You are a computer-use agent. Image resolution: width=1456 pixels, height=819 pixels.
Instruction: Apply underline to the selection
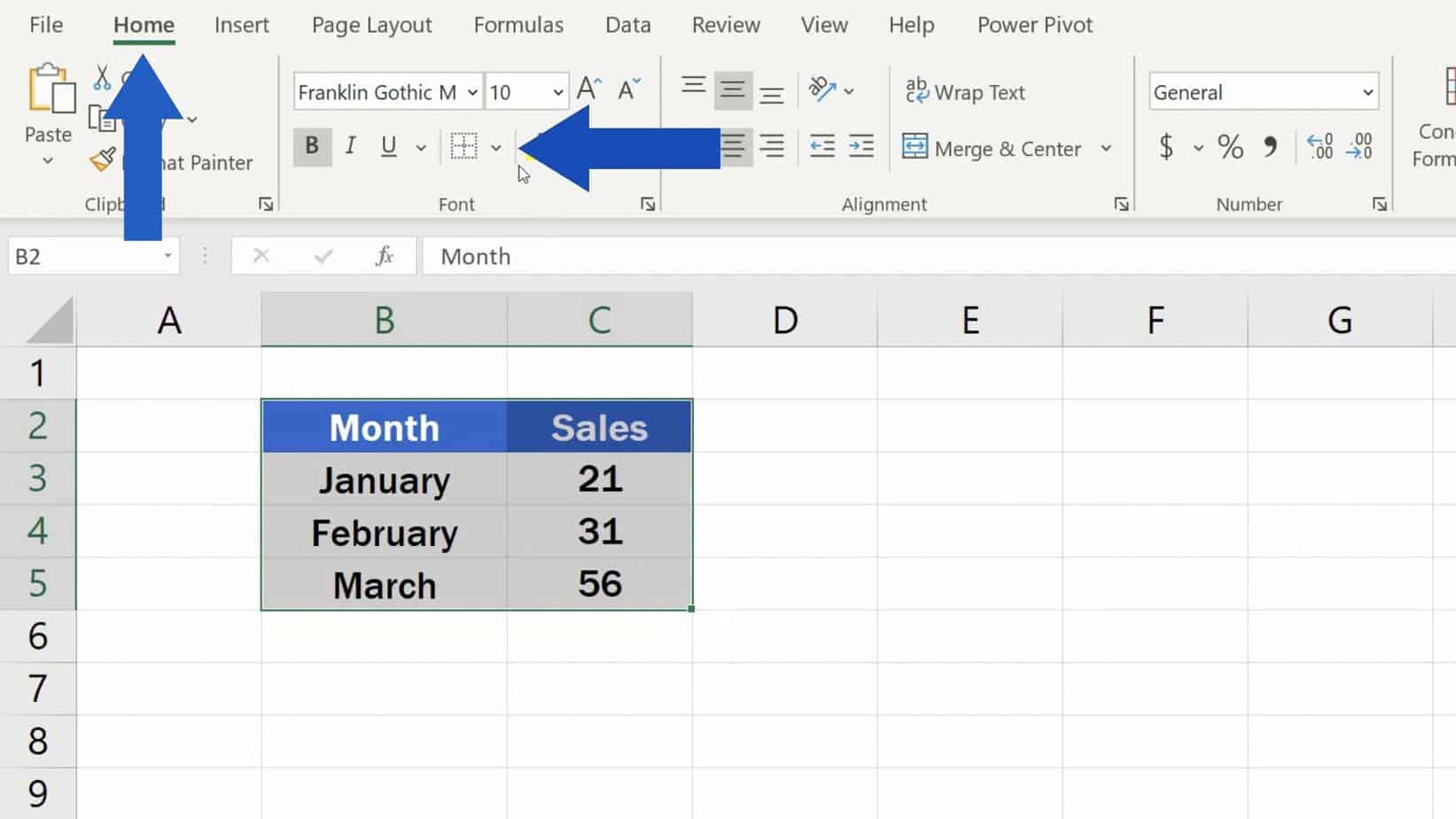click(388, 147)
